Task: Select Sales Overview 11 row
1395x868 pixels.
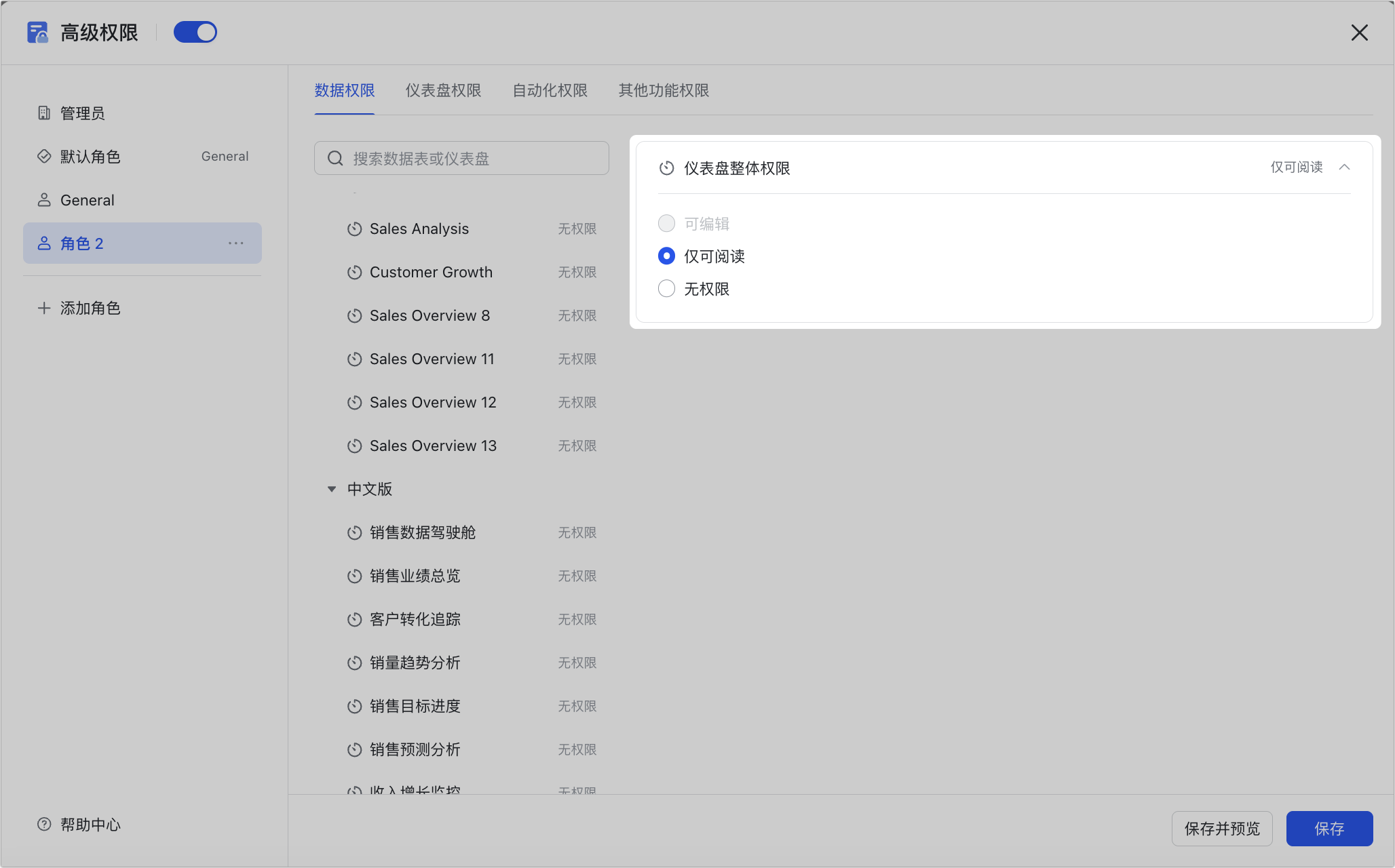Action: 461,359
